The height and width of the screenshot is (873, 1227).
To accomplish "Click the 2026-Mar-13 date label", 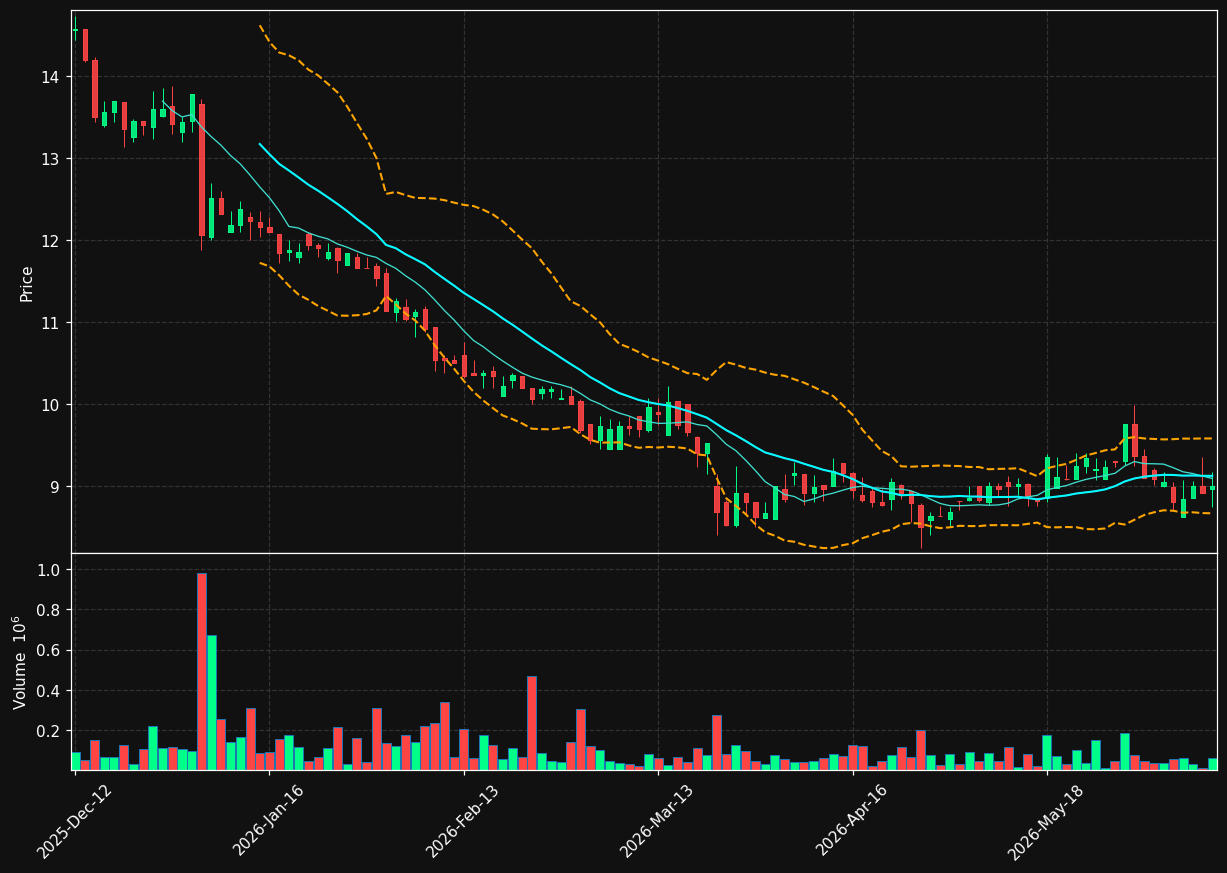I will point(658,821).
